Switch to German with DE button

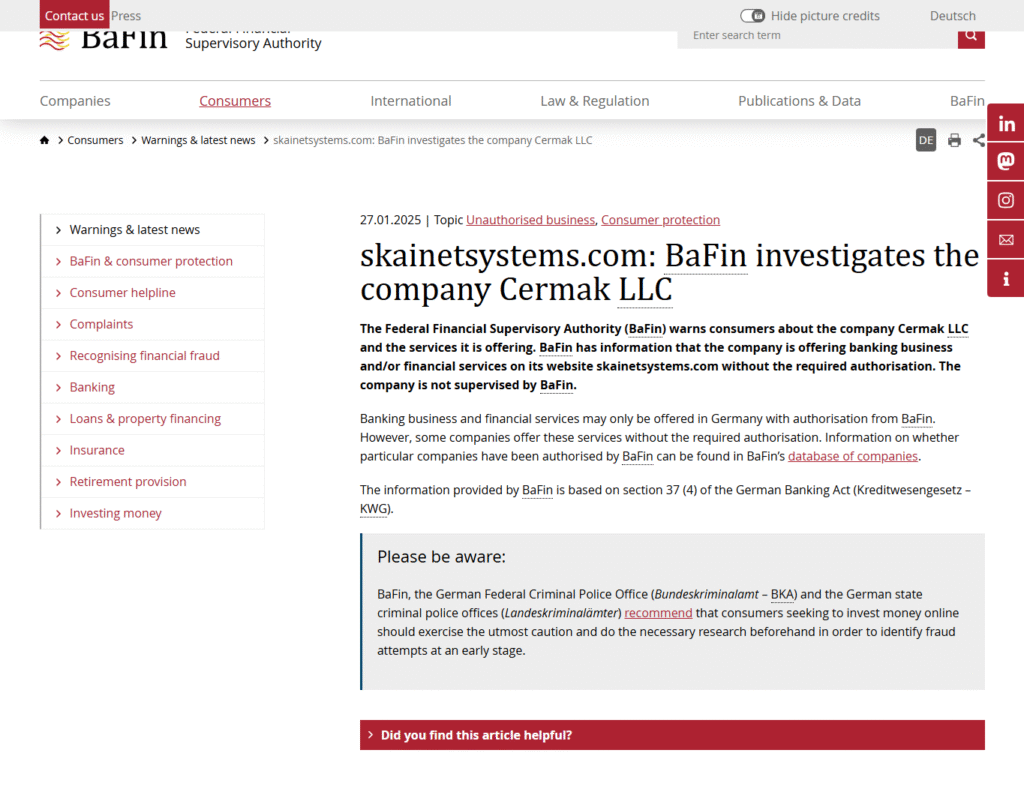click(926, 141)
